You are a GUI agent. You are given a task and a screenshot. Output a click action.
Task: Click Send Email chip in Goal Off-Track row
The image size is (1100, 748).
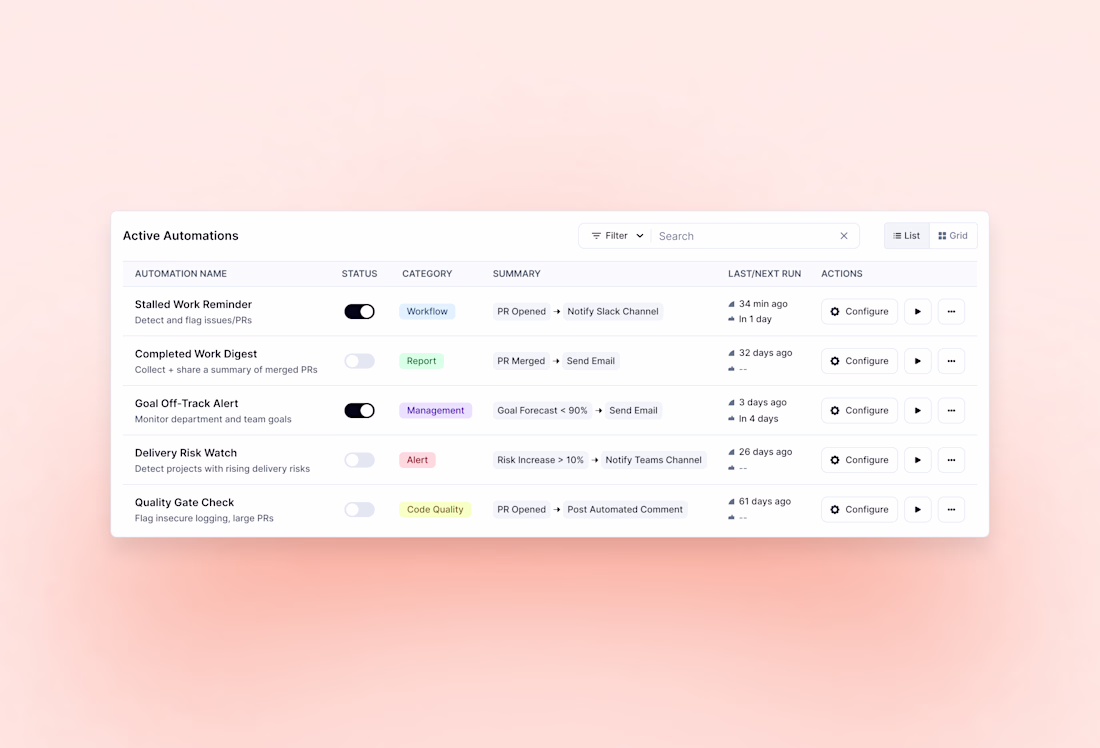coord(633,410)
